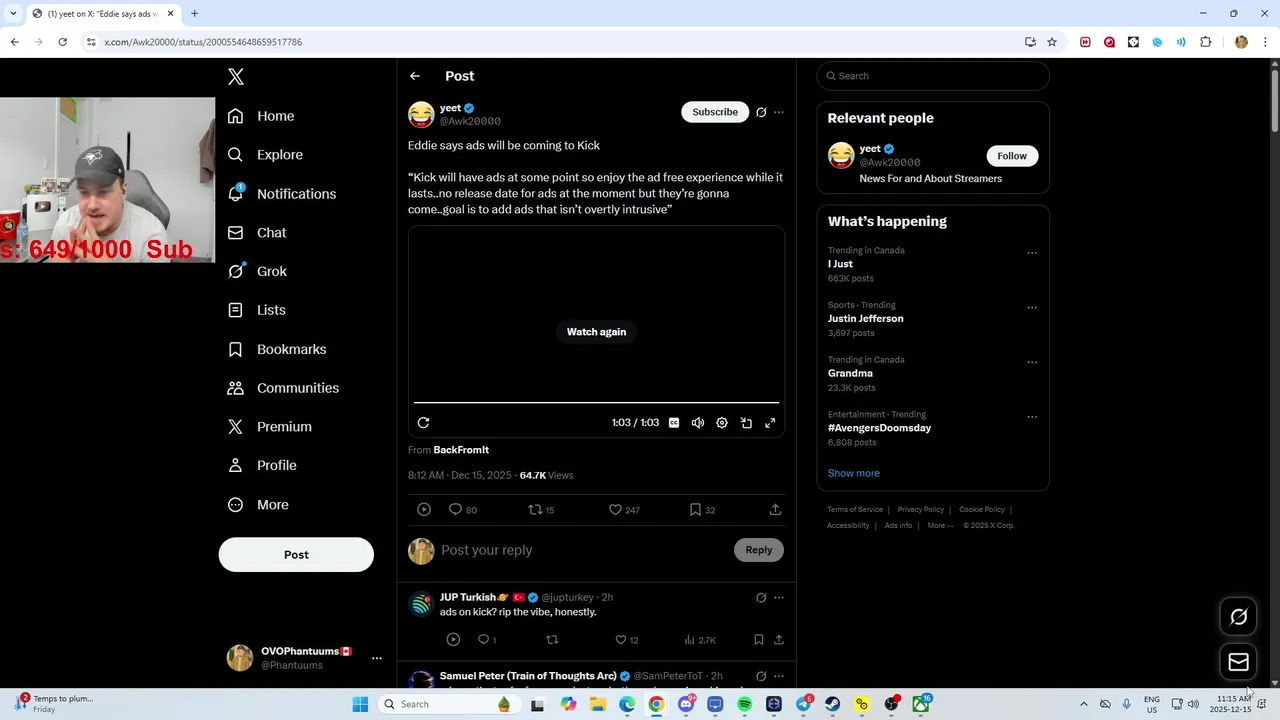This screenshot has height=720, width=1280.
Task: Click the large Post button
Action: 296,555
